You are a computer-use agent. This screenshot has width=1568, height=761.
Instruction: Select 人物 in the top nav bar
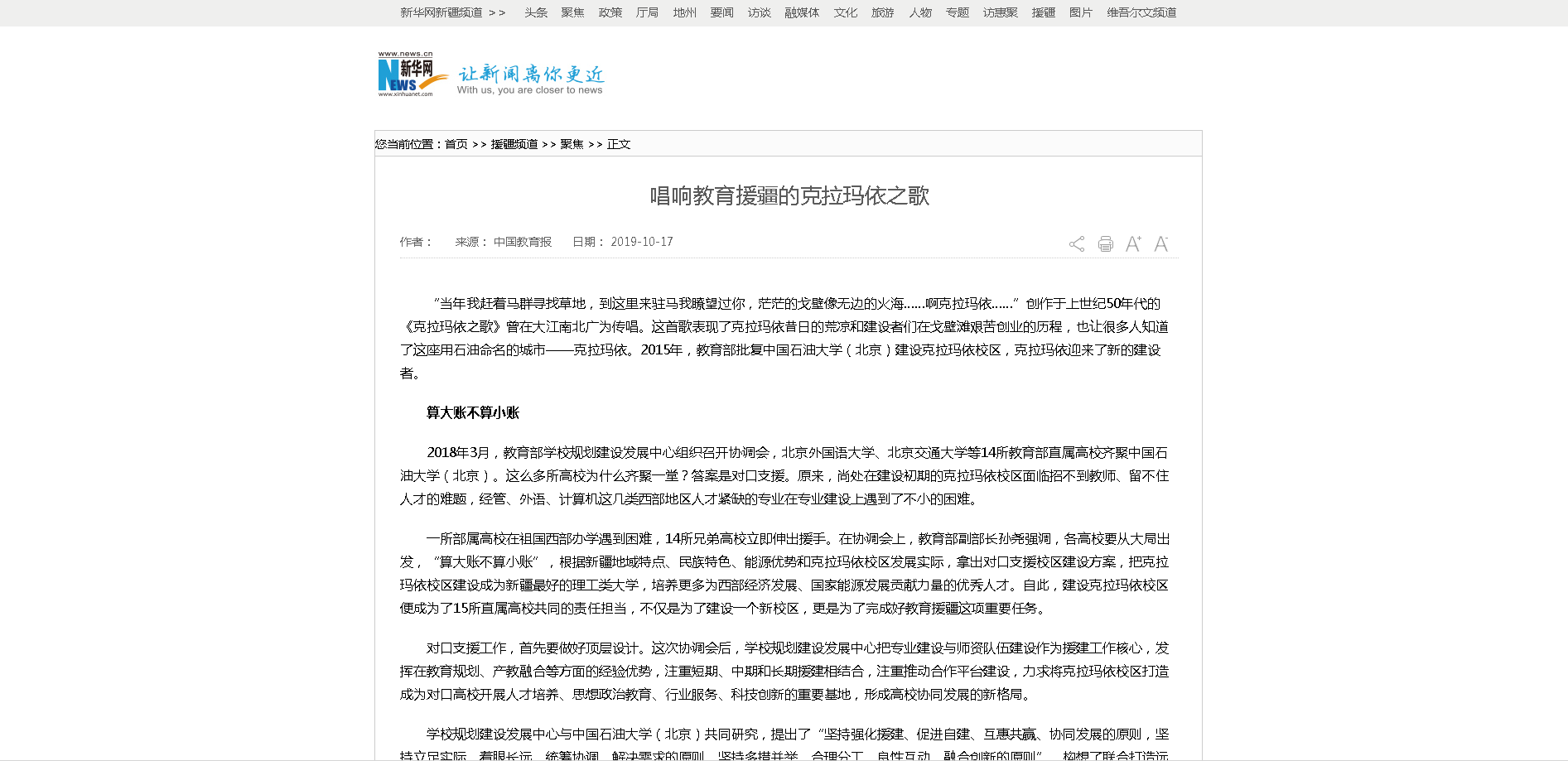(920, 12)
